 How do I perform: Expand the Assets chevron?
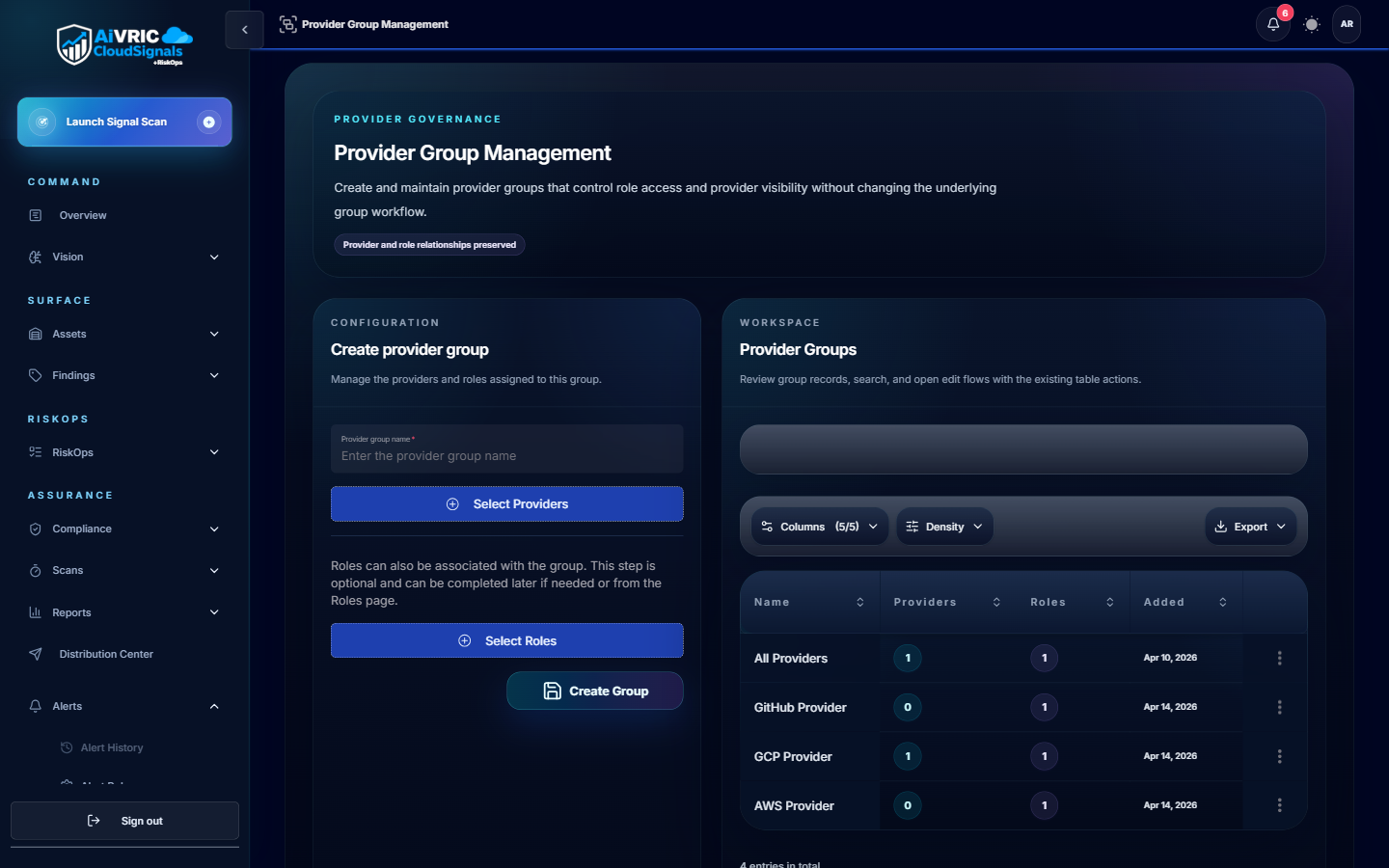click(x=214, y=334)
